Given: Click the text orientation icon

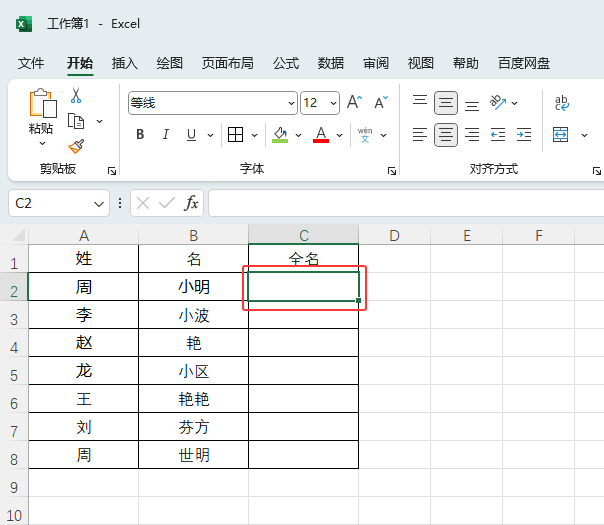Looking at the screenshot, I should click(x=498, y=102).
